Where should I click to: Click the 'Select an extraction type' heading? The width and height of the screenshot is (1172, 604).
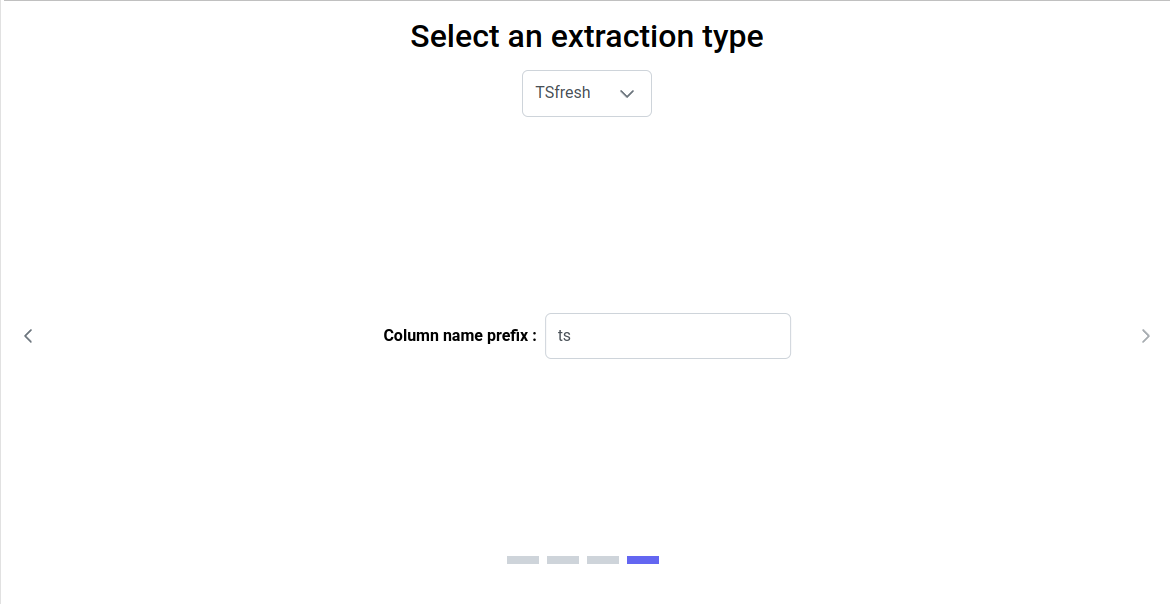pos(587,37)
